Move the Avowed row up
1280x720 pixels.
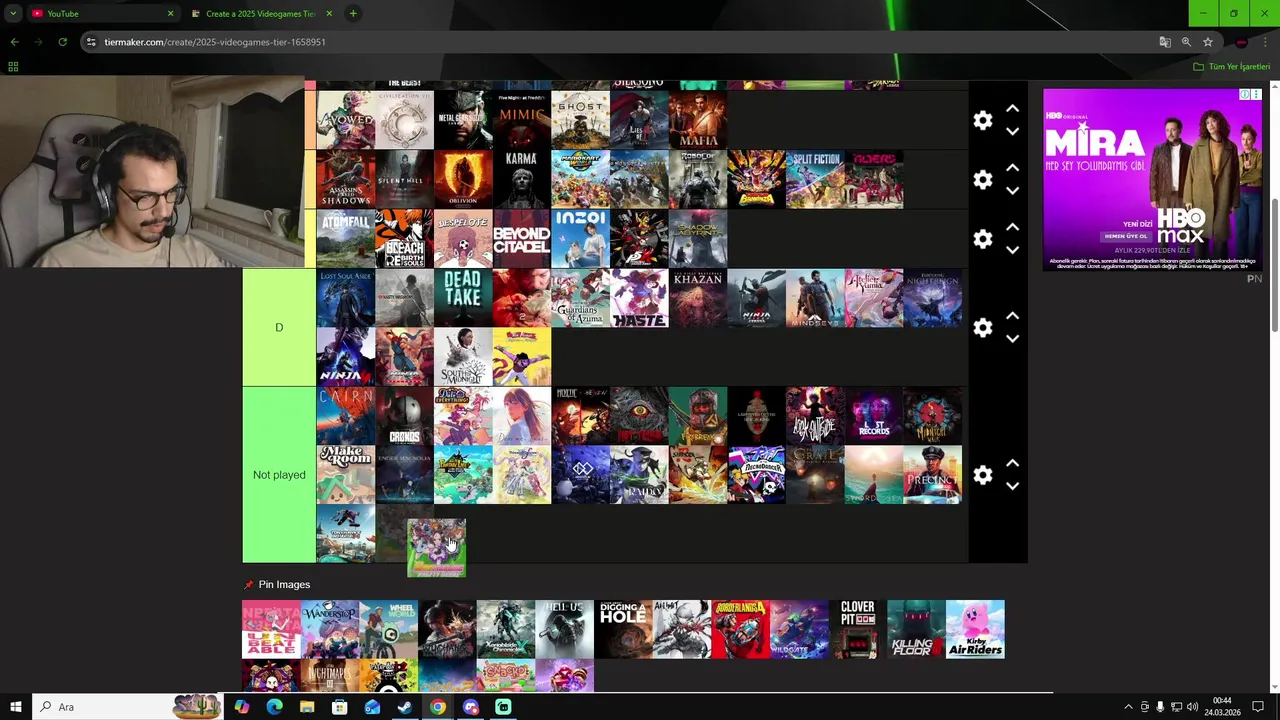pyautogui.click(x=1012, y=109)
